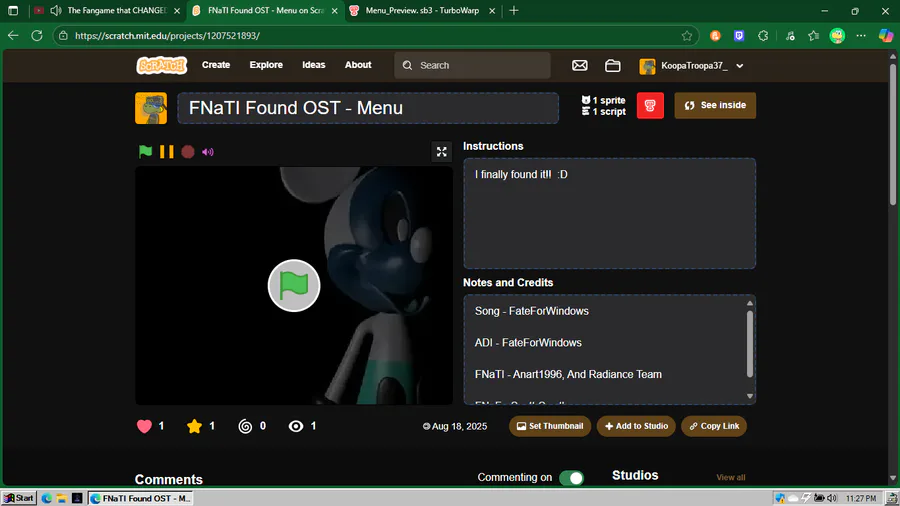Launch Edge from the taskbar quick launch
This screenshot has width=900, height=506.
(x=46, y=498)
